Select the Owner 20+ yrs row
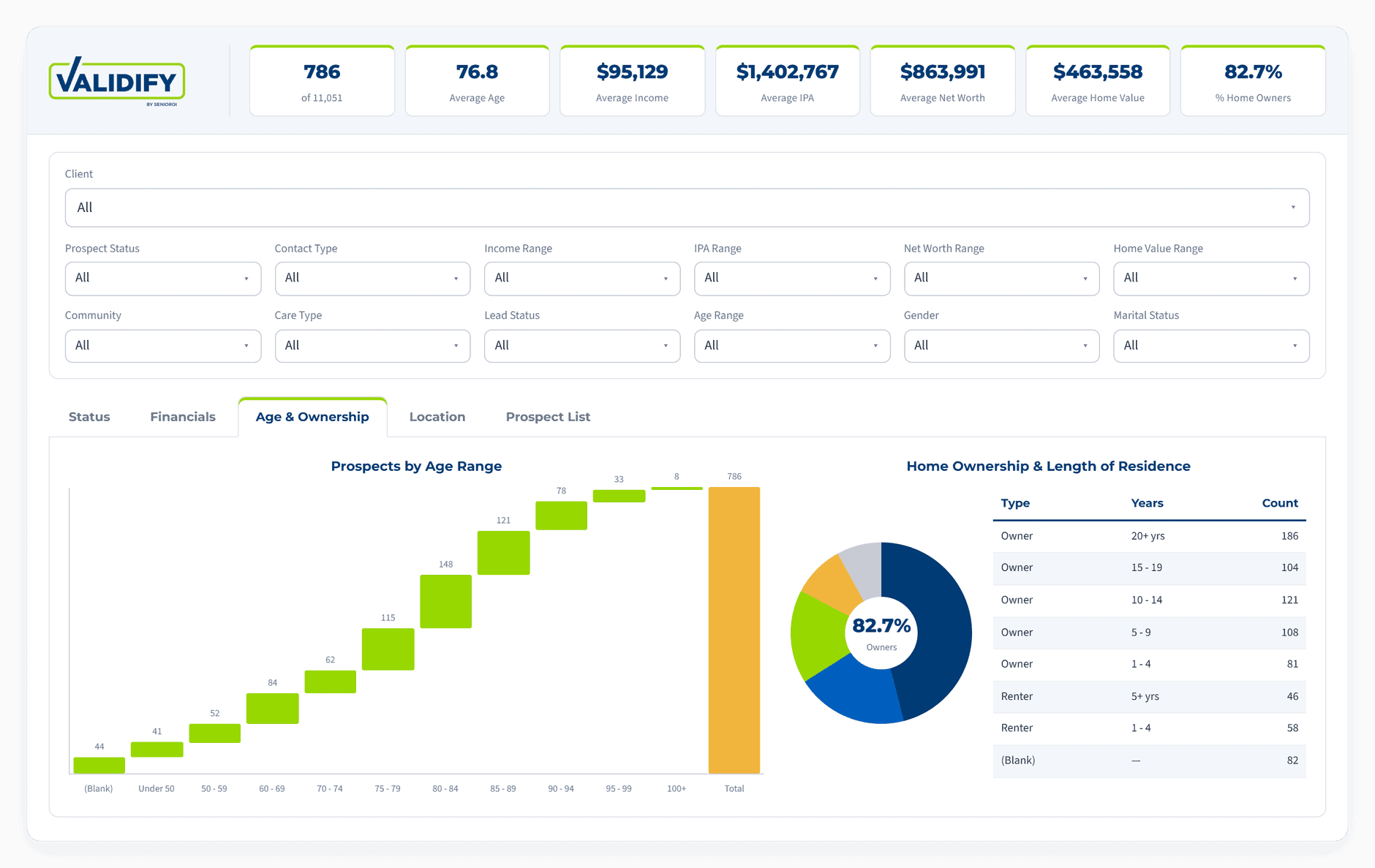The height and width of the screenshot is (868, 1375). tap(1149, 536)
